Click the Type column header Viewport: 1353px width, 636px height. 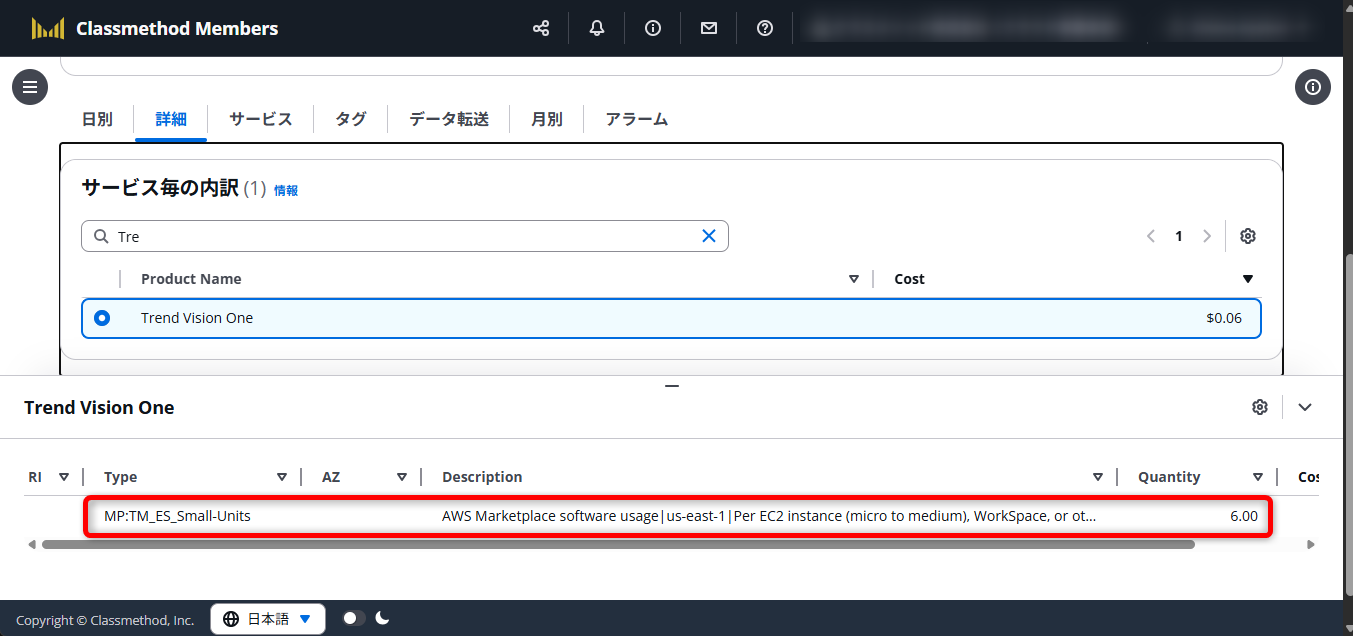point(121,477)
